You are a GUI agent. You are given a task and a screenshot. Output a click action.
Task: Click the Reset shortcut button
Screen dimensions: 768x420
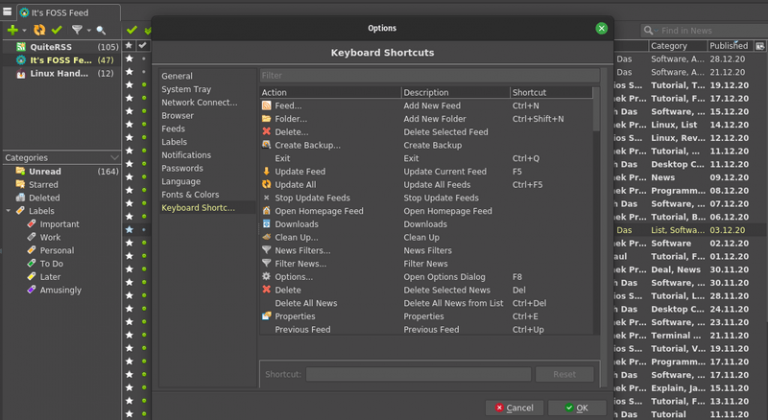click(x=564, y=374)
